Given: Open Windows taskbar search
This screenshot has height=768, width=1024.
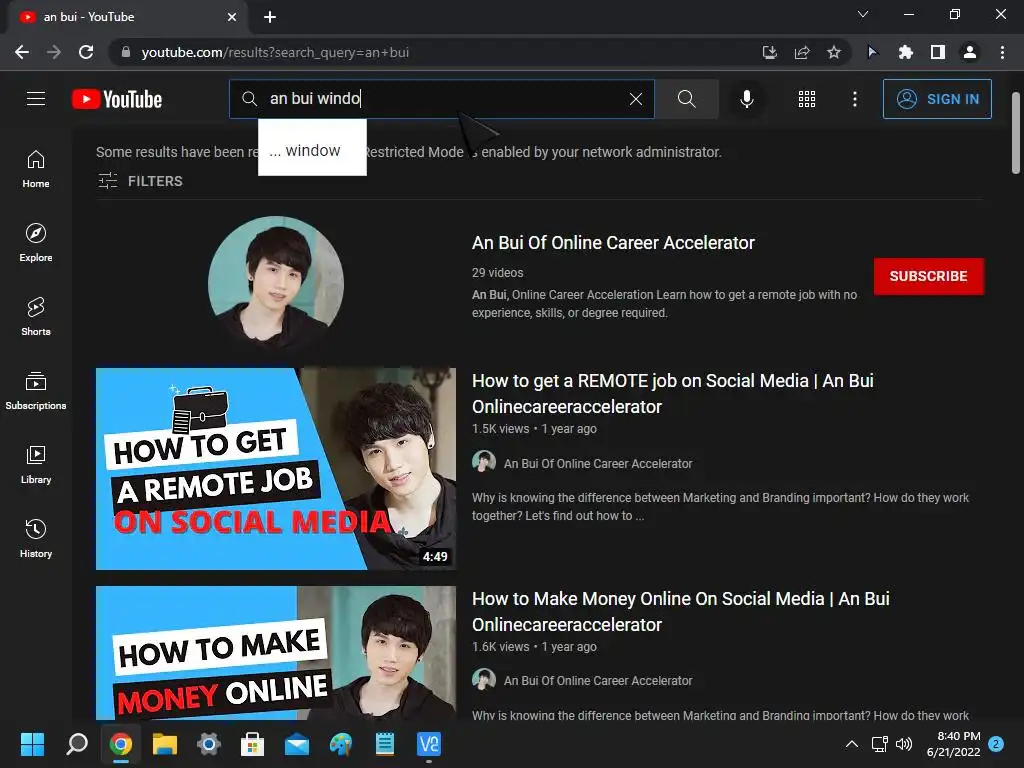Looking at the screenshot, I should [x=76, y=744].
